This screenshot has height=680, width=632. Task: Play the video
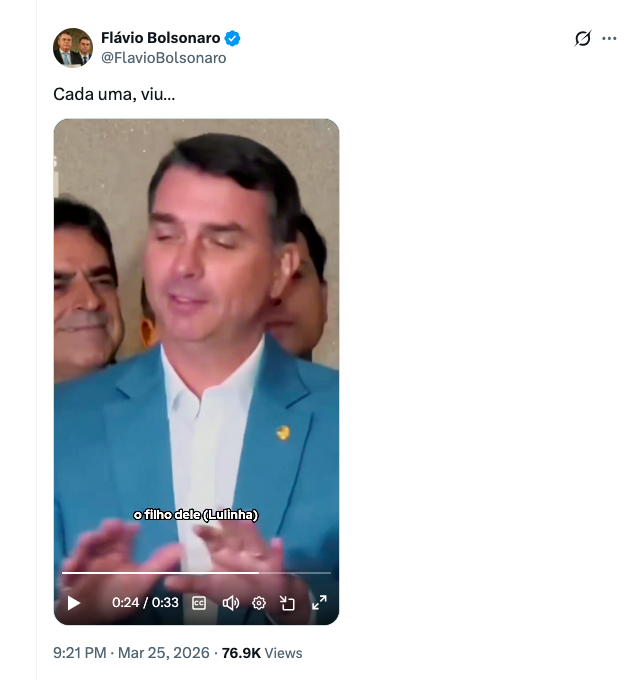pyautogui.click(x=73, y=603)
